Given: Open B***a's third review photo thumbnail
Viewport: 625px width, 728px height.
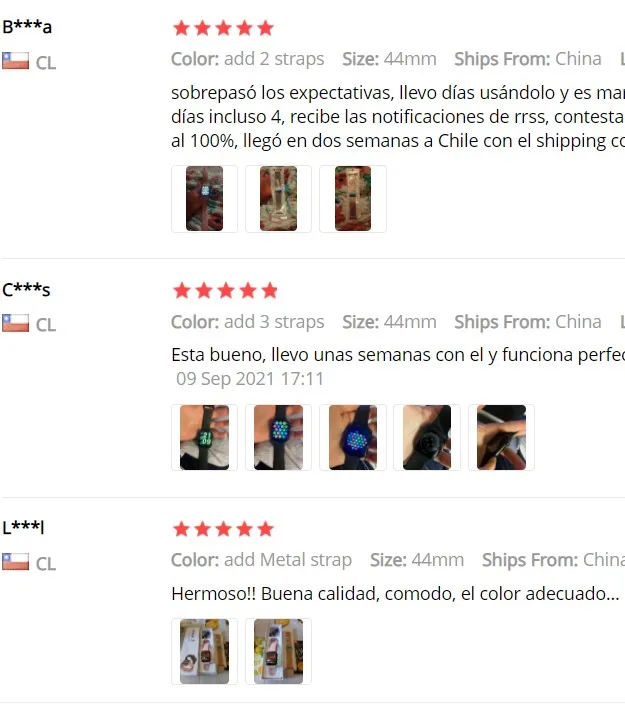Looking at the screenshot, I should point(353,199).
